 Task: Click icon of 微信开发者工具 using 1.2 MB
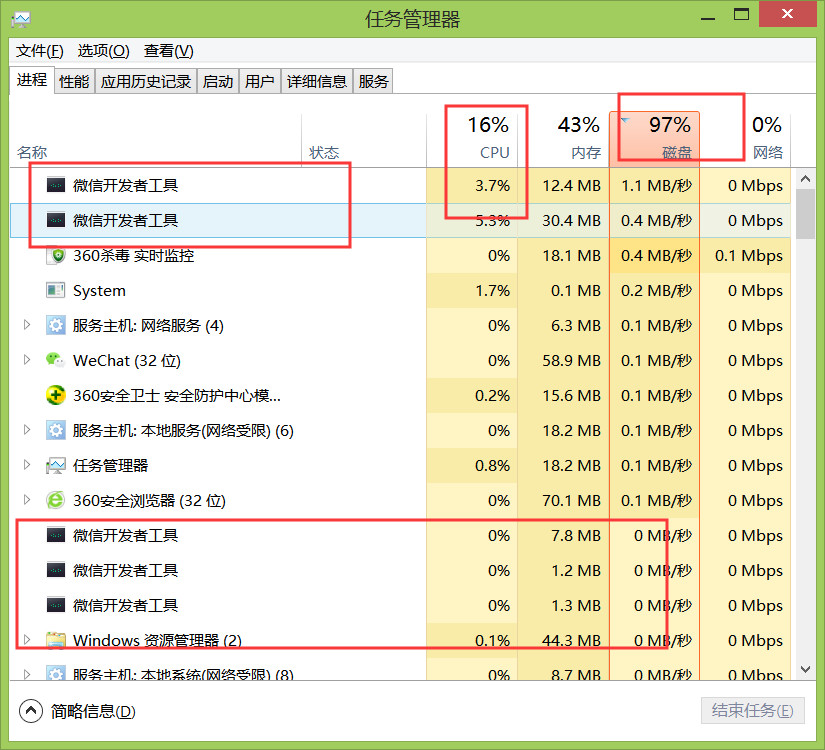(x=56, y=571)
